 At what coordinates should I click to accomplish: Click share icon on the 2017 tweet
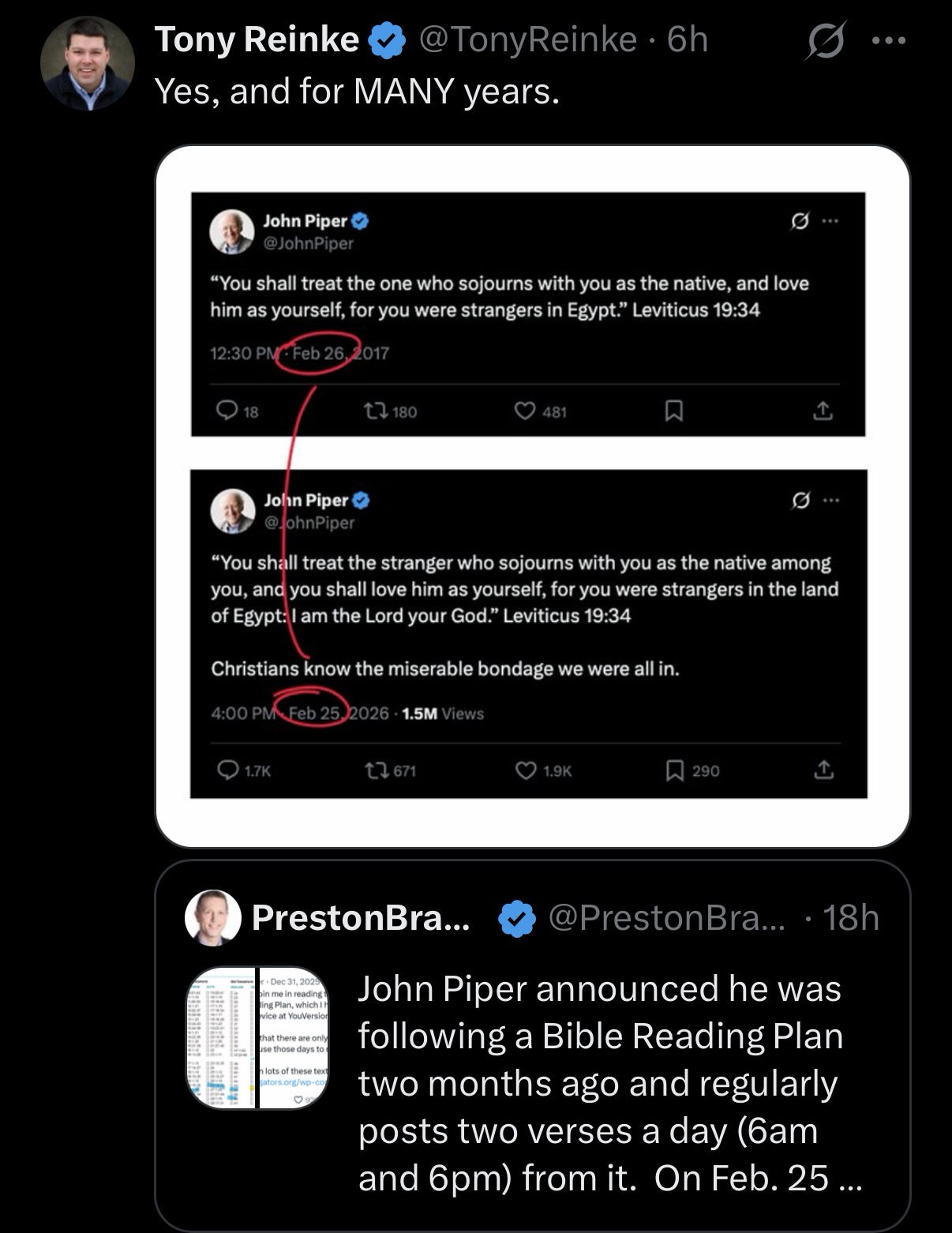822,410
